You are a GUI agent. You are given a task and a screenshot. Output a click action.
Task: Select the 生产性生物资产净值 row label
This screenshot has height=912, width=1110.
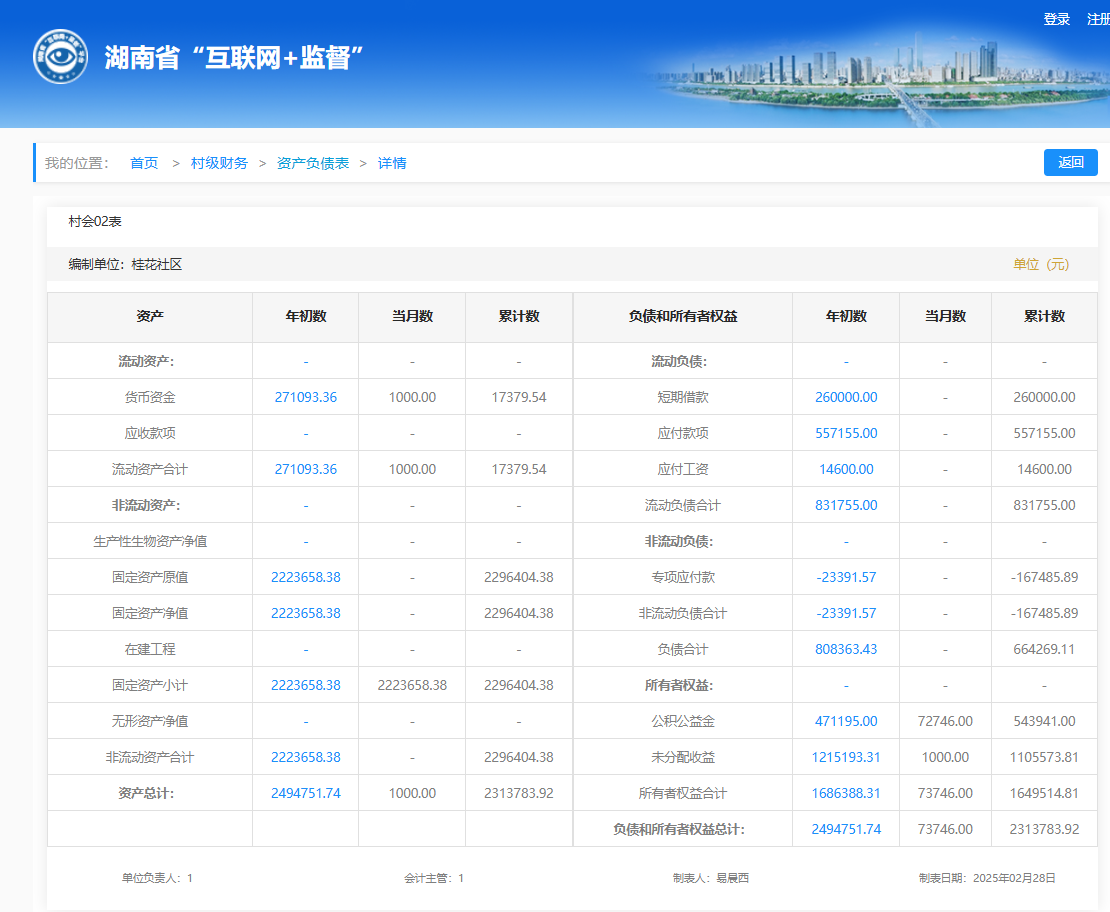tap(150, 541)
